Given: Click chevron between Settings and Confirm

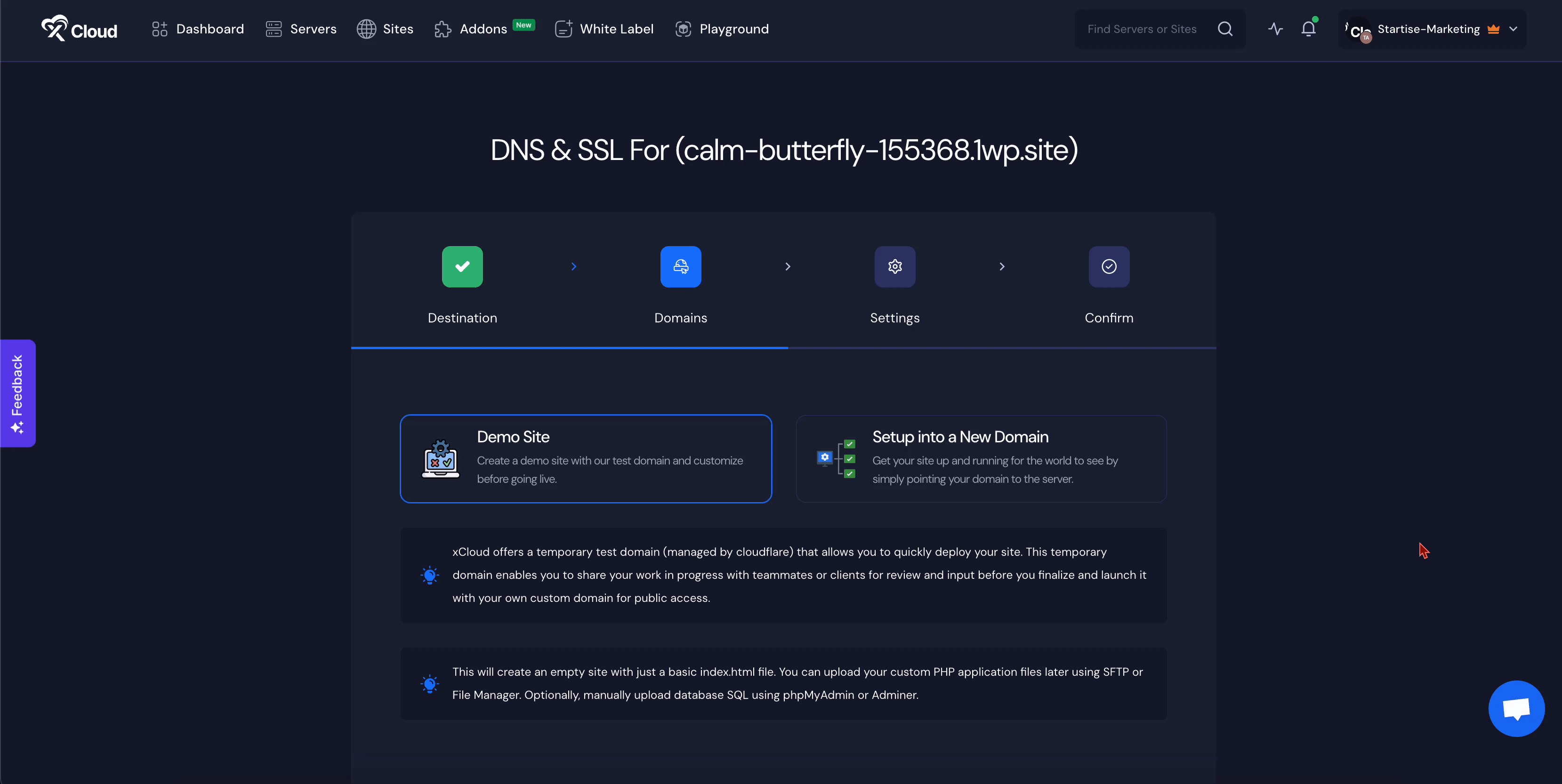Looking at the screenshot, I should point(1002,267).
